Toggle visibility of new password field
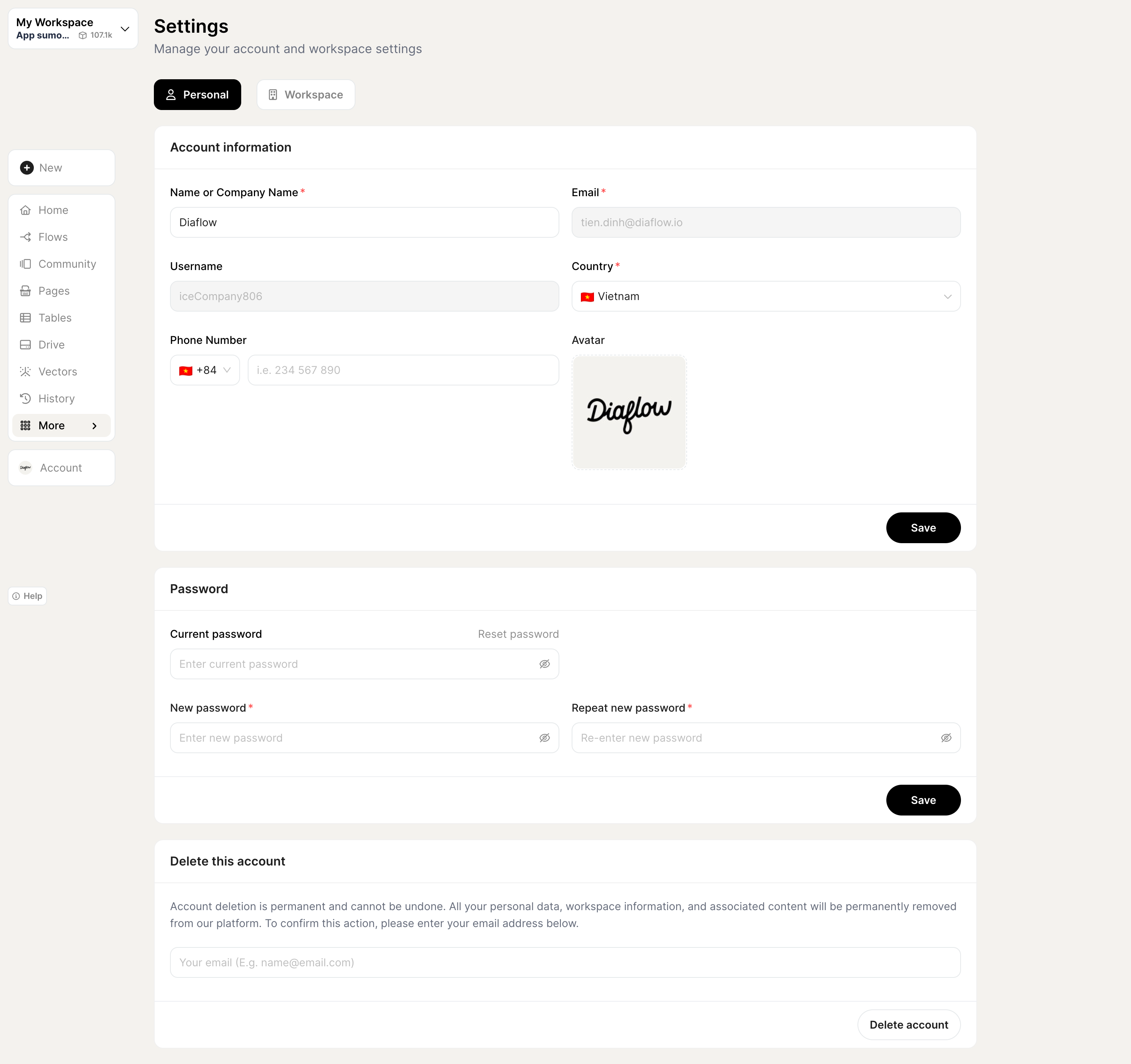1131x1064 pixels. pos(544,738)
